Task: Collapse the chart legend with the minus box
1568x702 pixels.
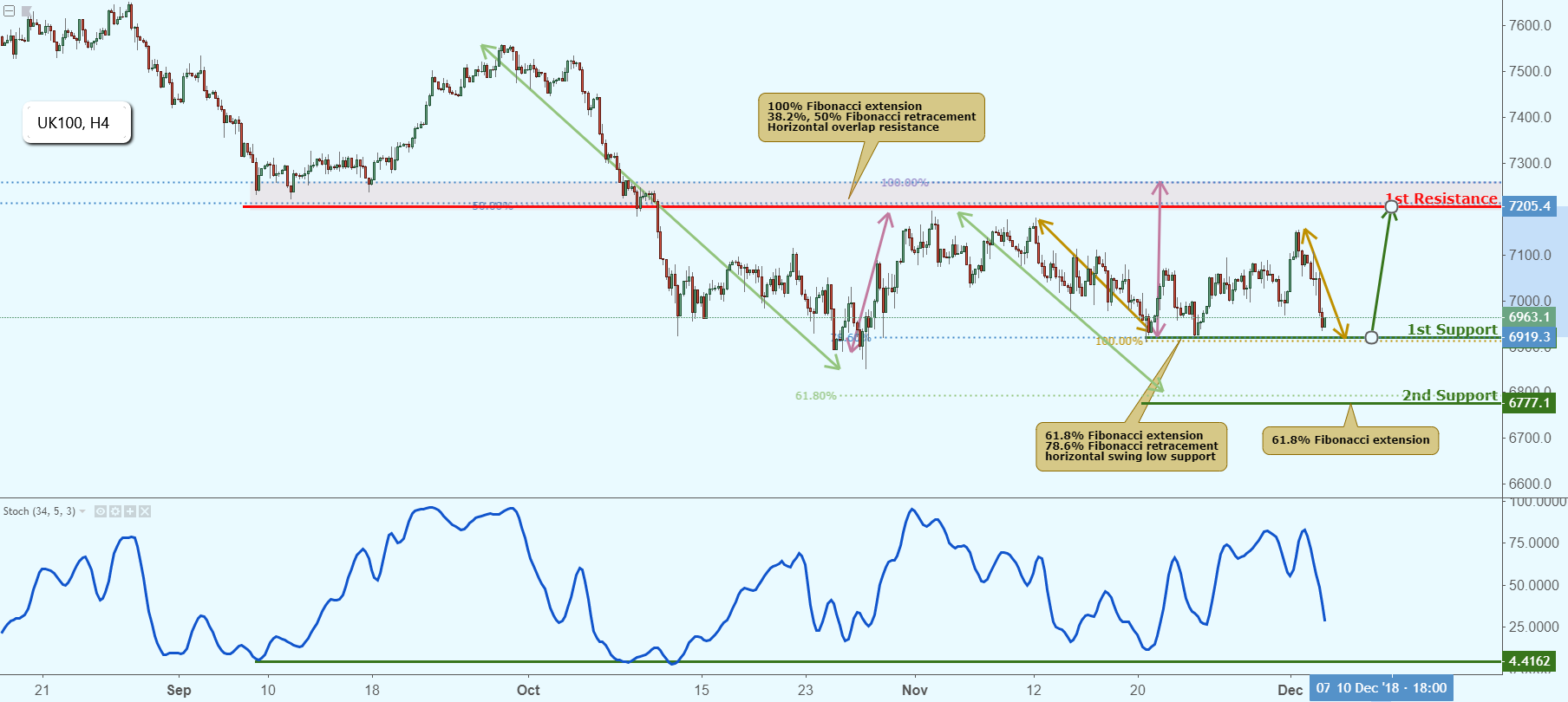Action: tap(9, 11)
